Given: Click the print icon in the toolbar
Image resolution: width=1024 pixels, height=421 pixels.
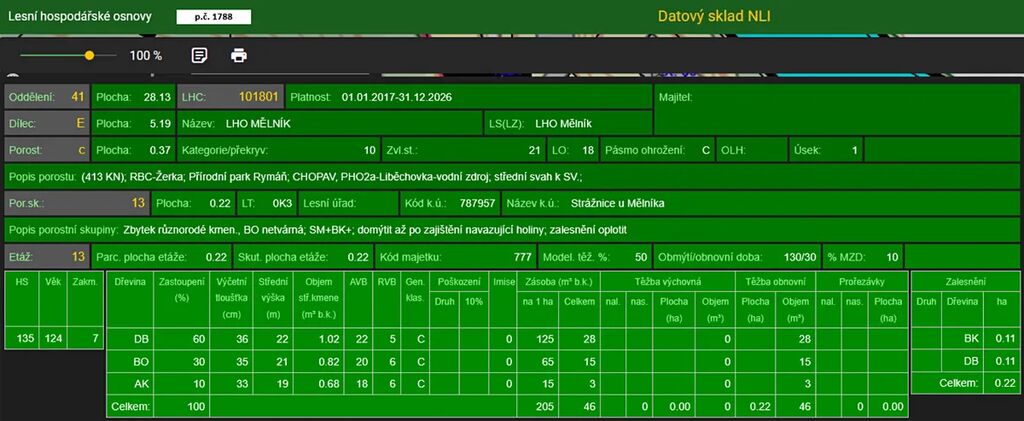Looking at the screenshot, I should [x=239, y=55].
